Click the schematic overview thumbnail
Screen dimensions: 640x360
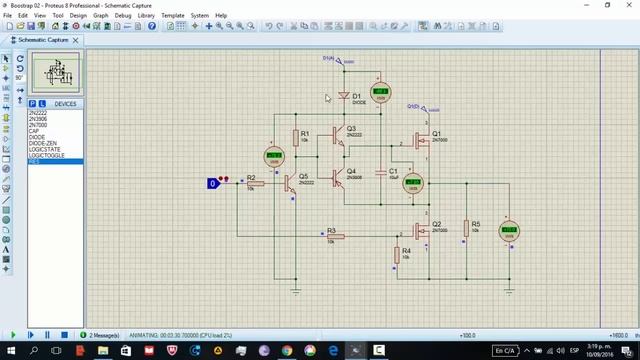point(56,73)
